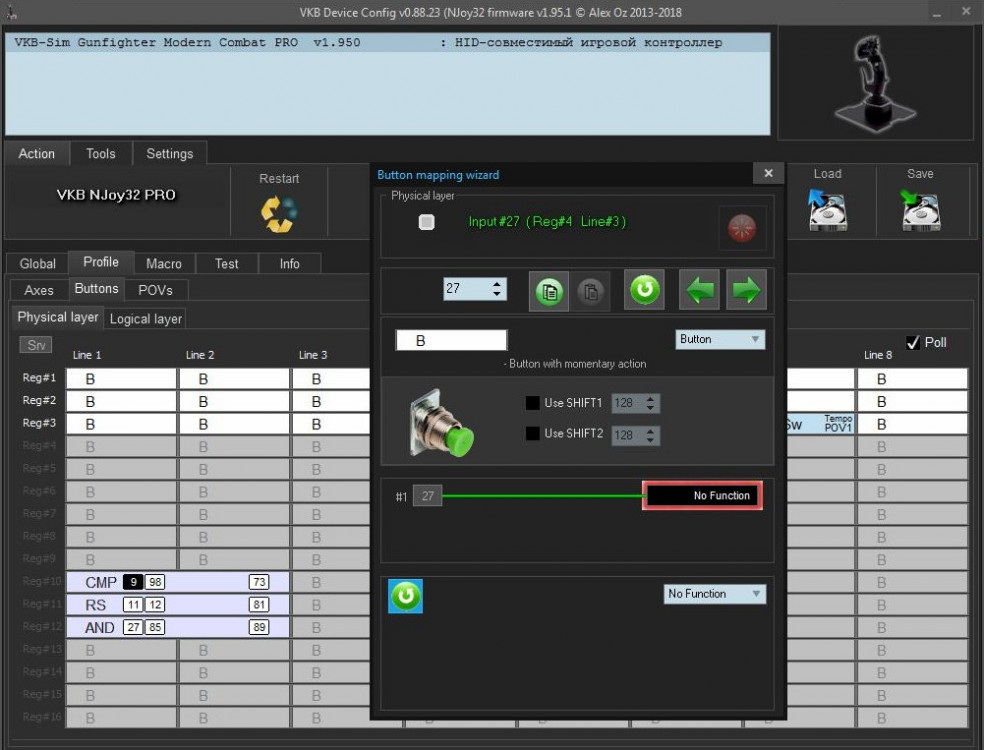Click the green copy button icon
This screenshot has width=984, height=750.
549,291
